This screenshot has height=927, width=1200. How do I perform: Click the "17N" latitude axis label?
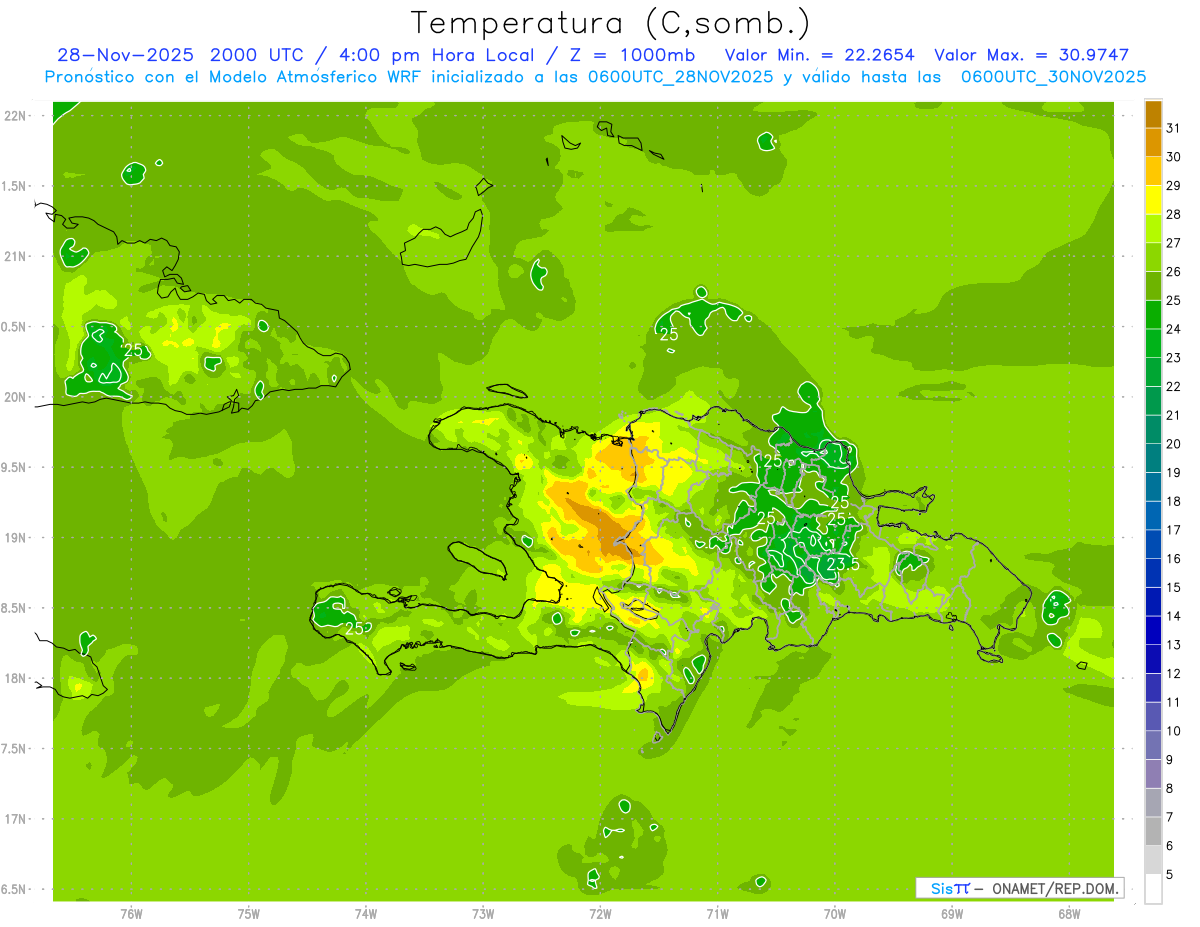coord(15,820)
